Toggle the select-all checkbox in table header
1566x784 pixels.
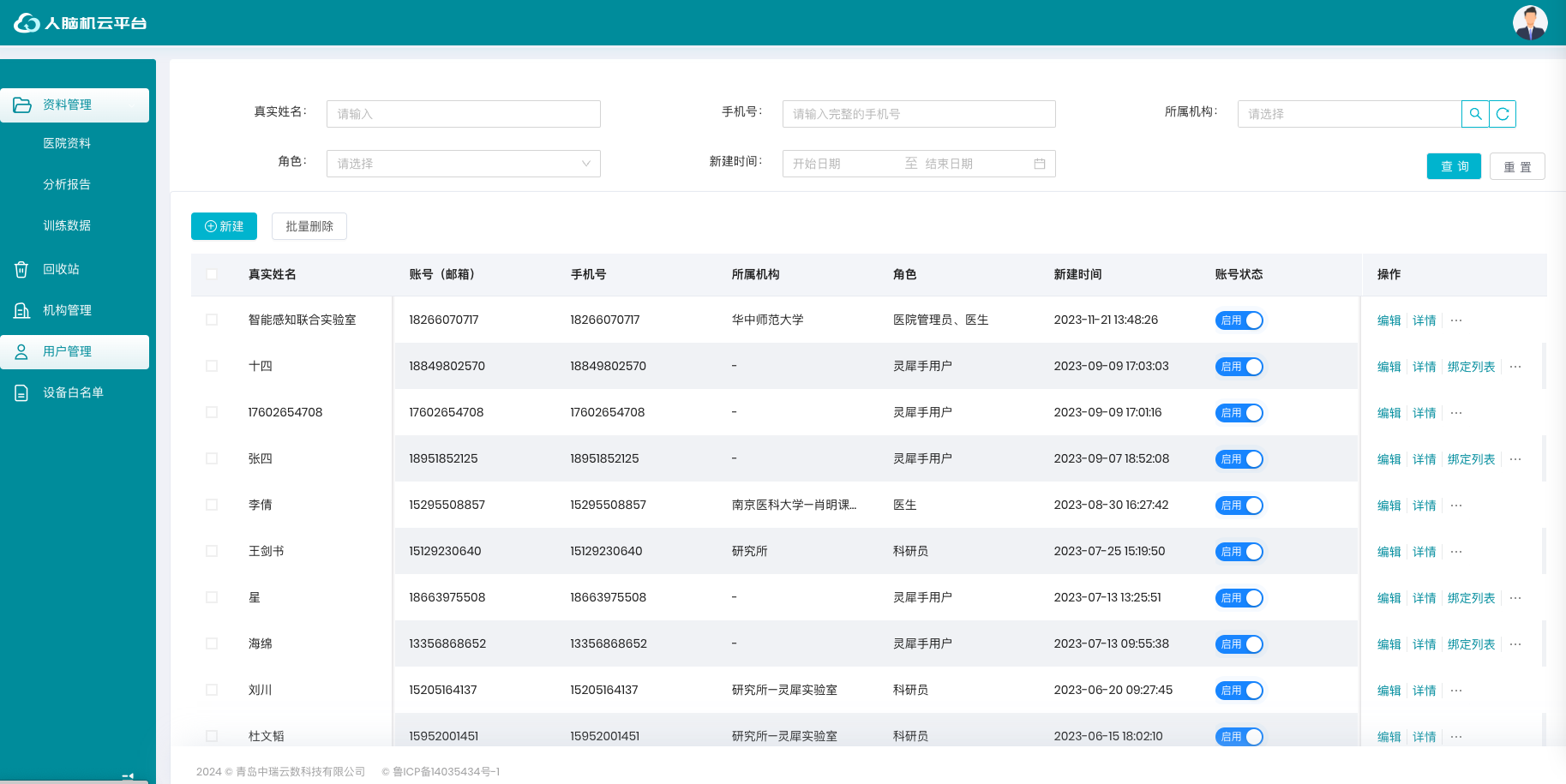pos(212,274)
